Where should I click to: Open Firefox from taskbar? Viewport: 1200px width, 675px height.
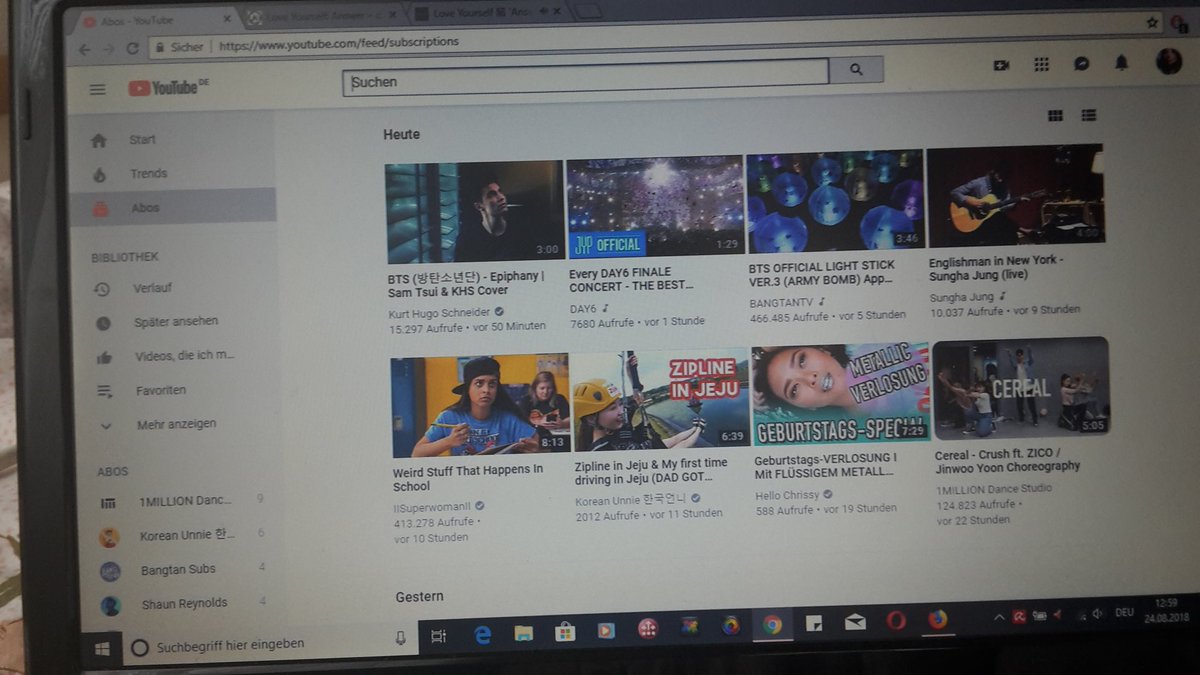coord(937,619)
